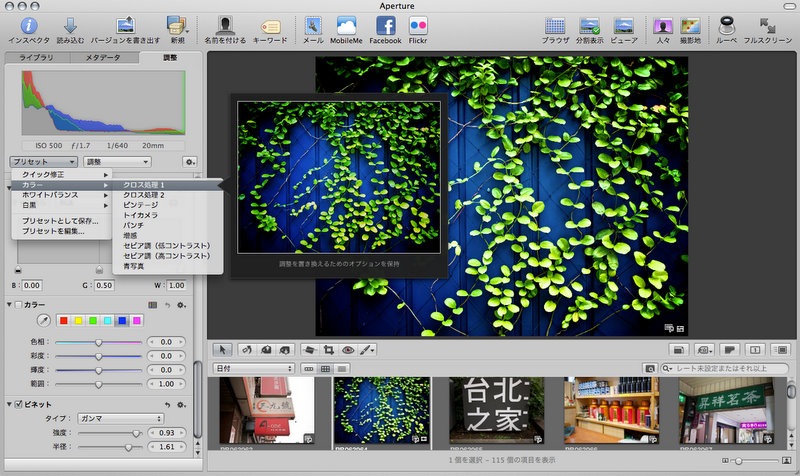The height and width of the screenshot is (476, 800).
Task: Open the ビネット gear menu
Action: click(181, 405)
